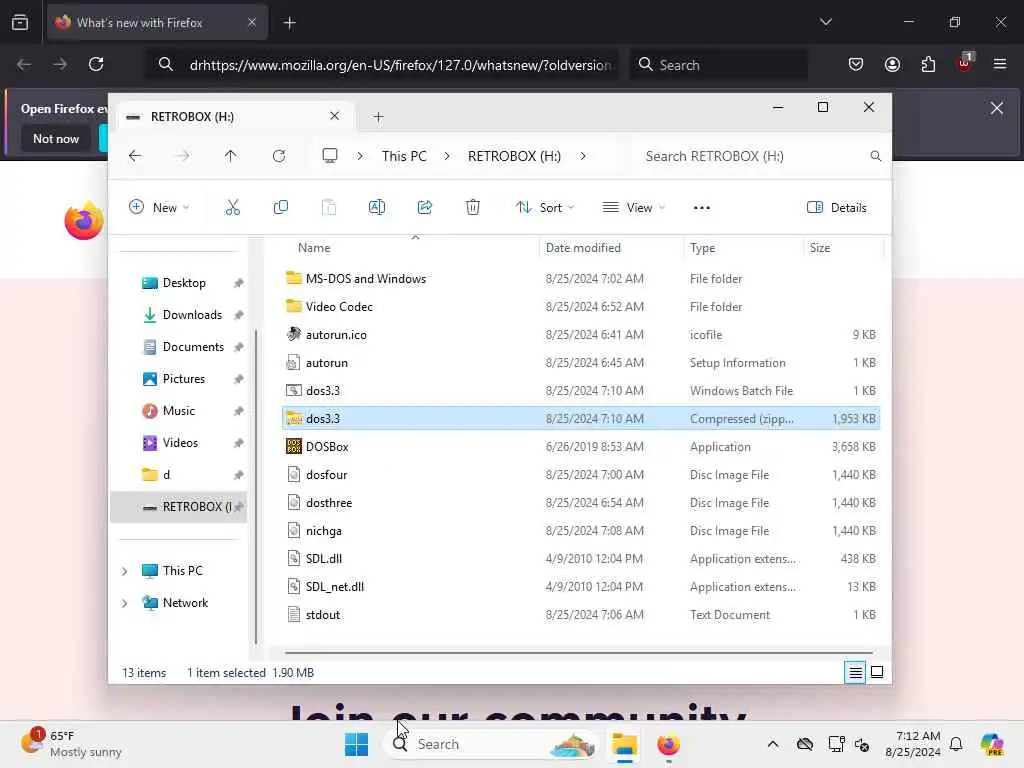The image size is (1024, 768).
Task: Click chevron after RETROBOX (H:) in breadcrumb
Action: pyautogui.click(x=583, y=156)
